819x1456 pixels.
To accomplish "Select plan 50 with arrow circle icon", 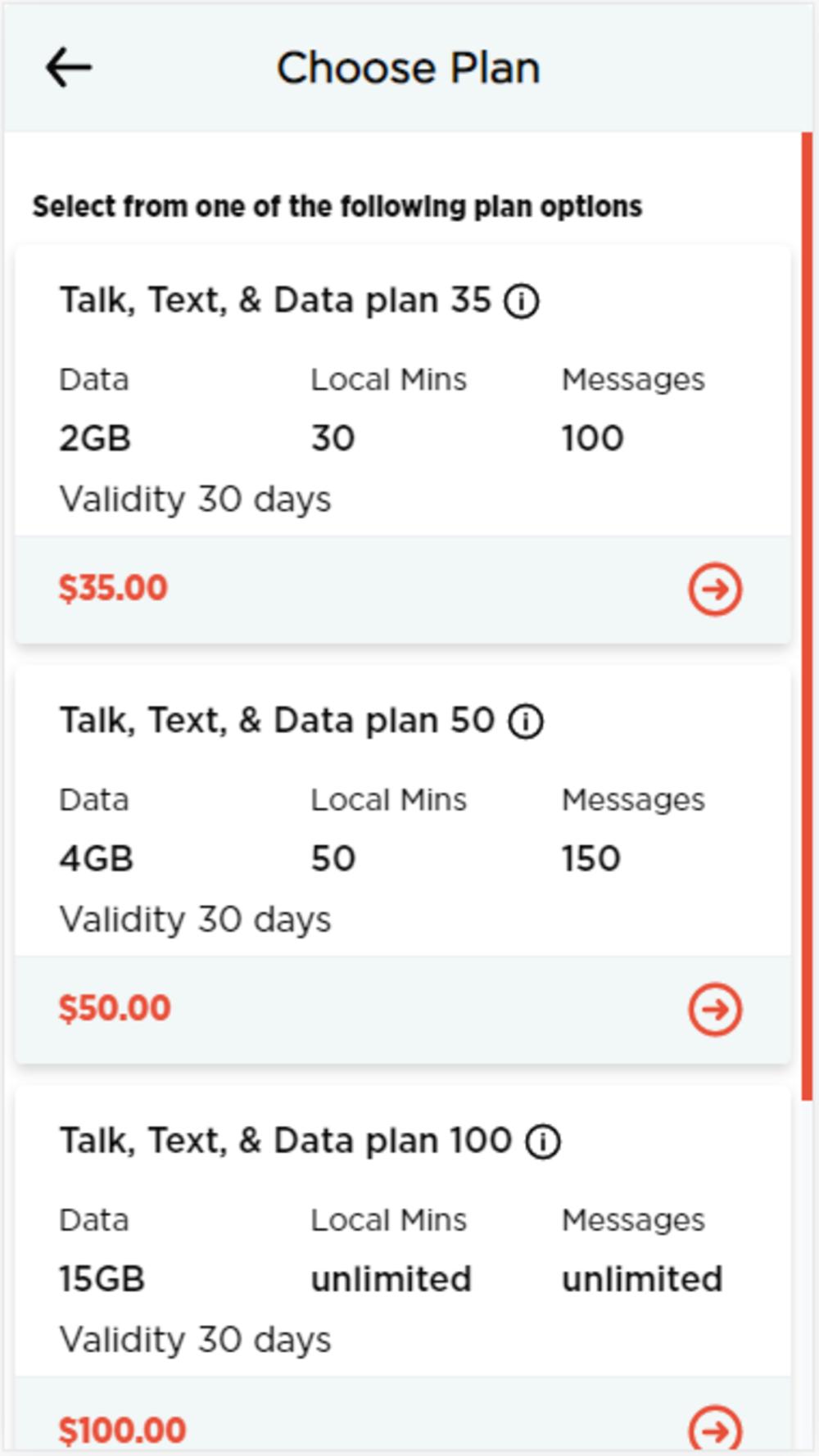I will click(715, 1009).
